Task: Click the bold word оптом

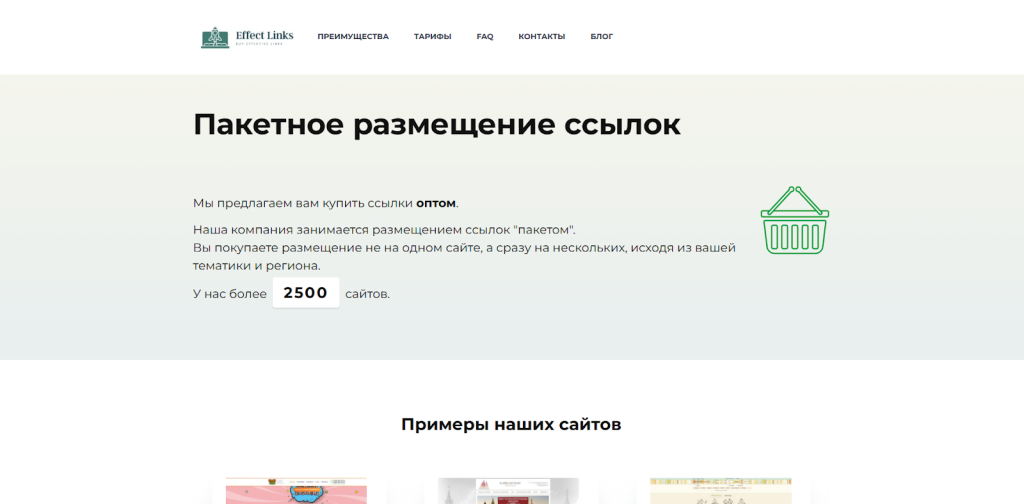Action: tap(435, 203)
